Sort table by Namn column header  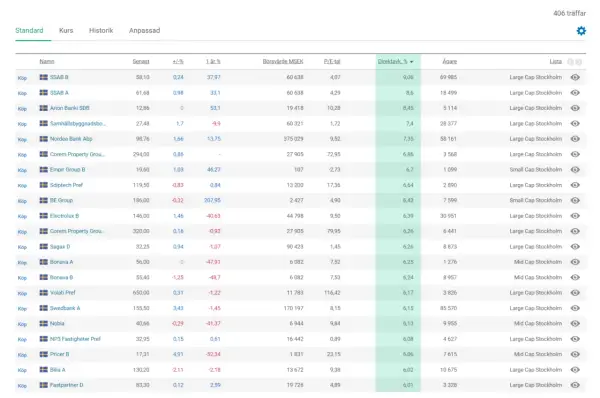click(x=47, y=62)
